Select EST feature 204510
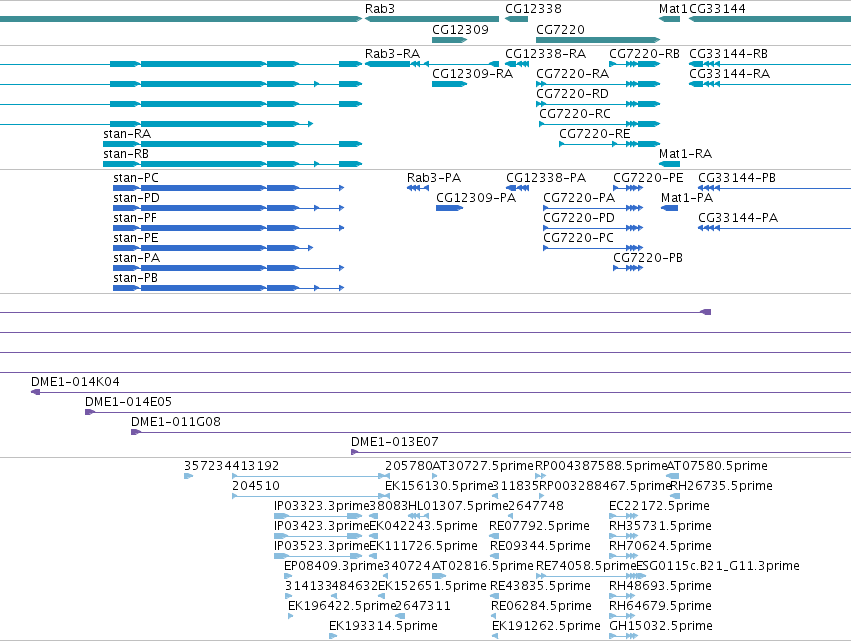 256,486
